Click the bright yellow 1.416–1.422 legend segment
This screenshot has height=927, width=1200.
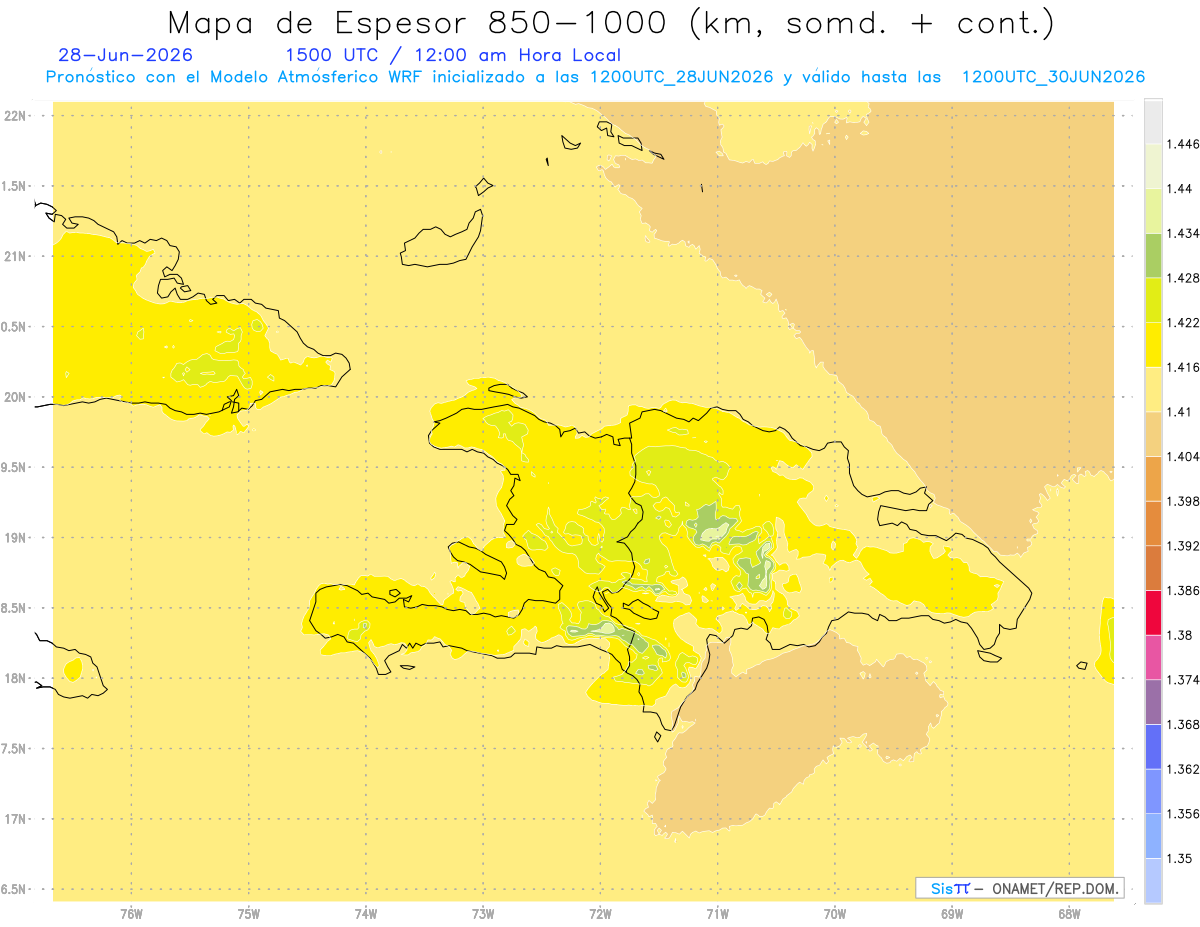(1153, 345)
